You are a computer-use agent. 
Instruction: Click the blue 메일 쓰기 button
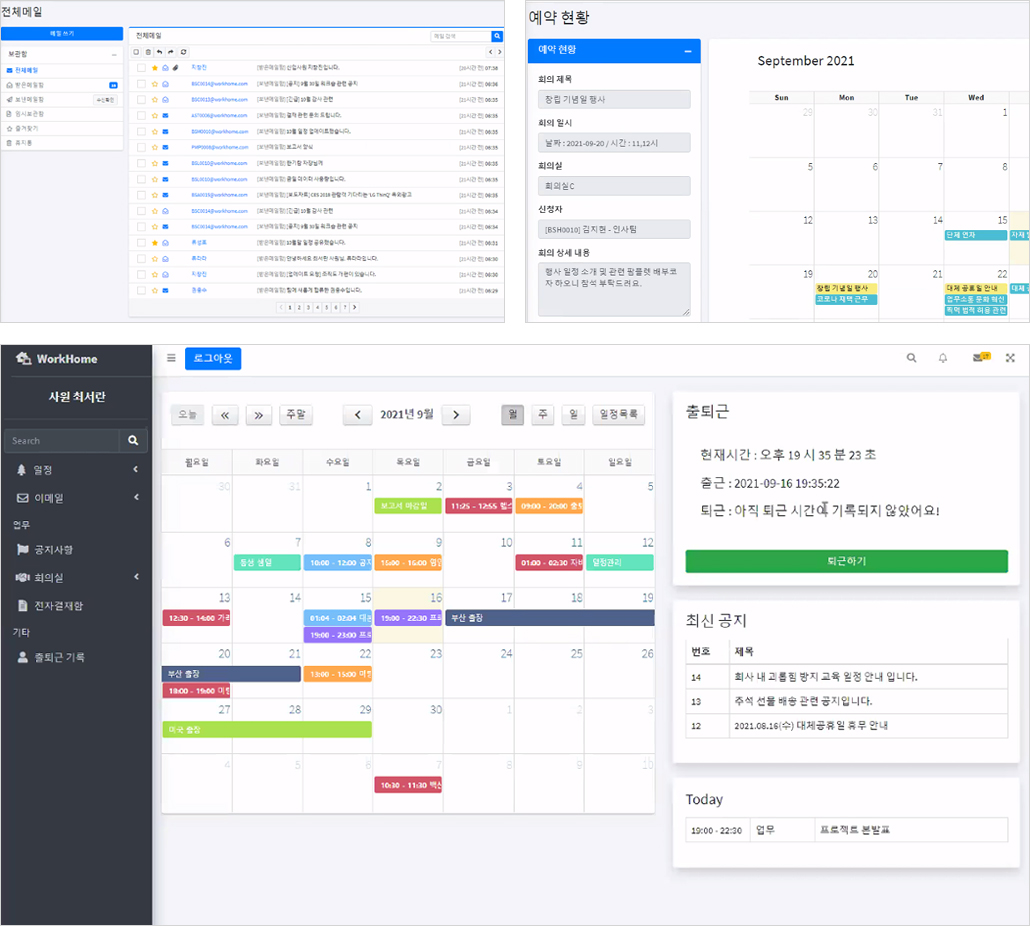62,33
